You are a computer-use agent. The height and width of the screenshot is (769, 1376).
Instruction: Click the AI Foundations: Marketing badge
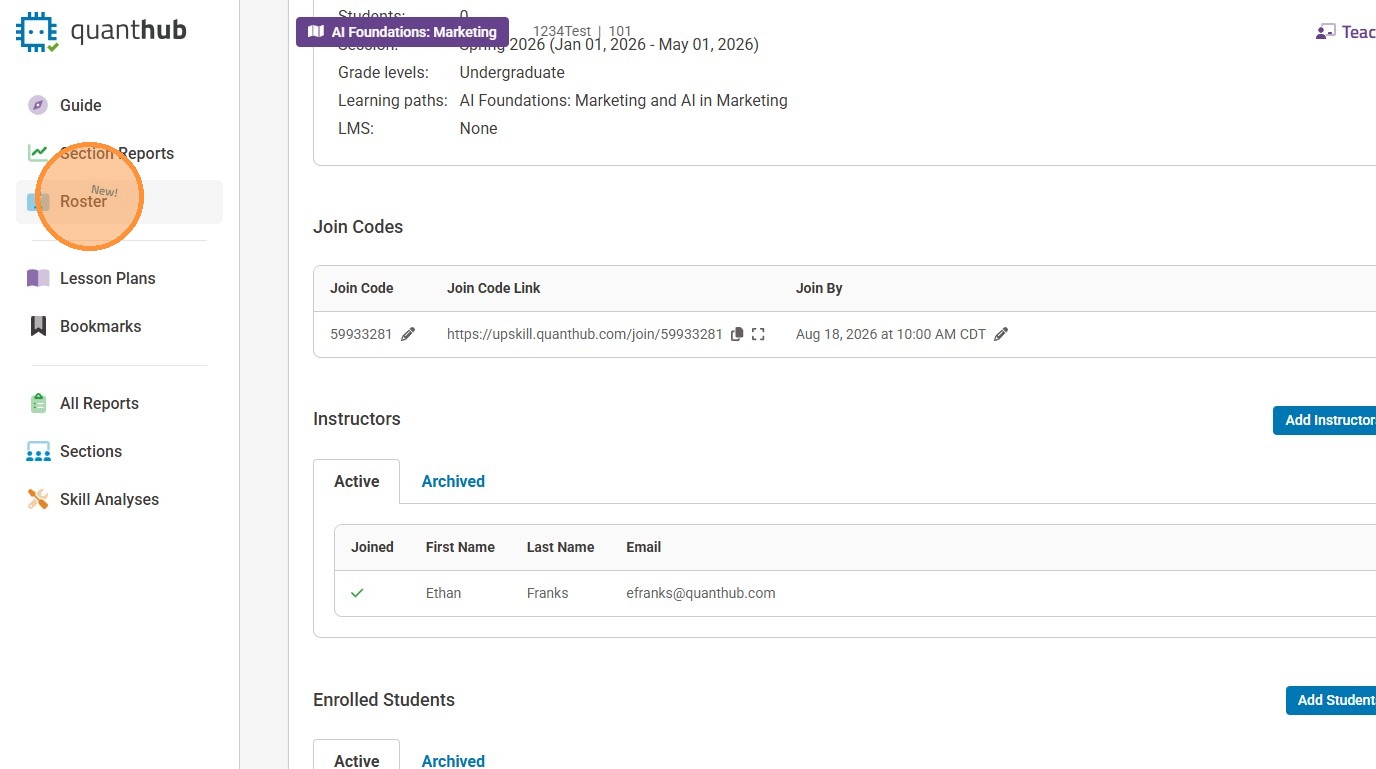coord(403,32)
